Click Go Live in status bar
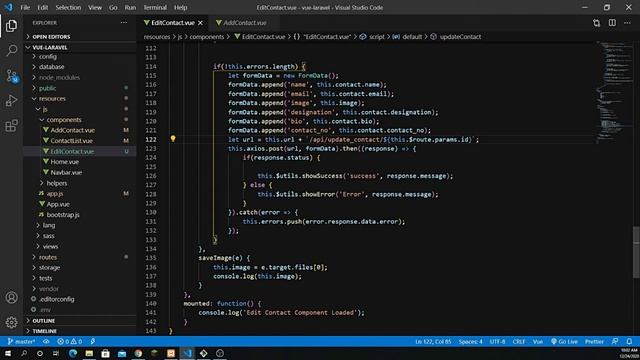Viewport: 640px width, 360px height. 564,341
